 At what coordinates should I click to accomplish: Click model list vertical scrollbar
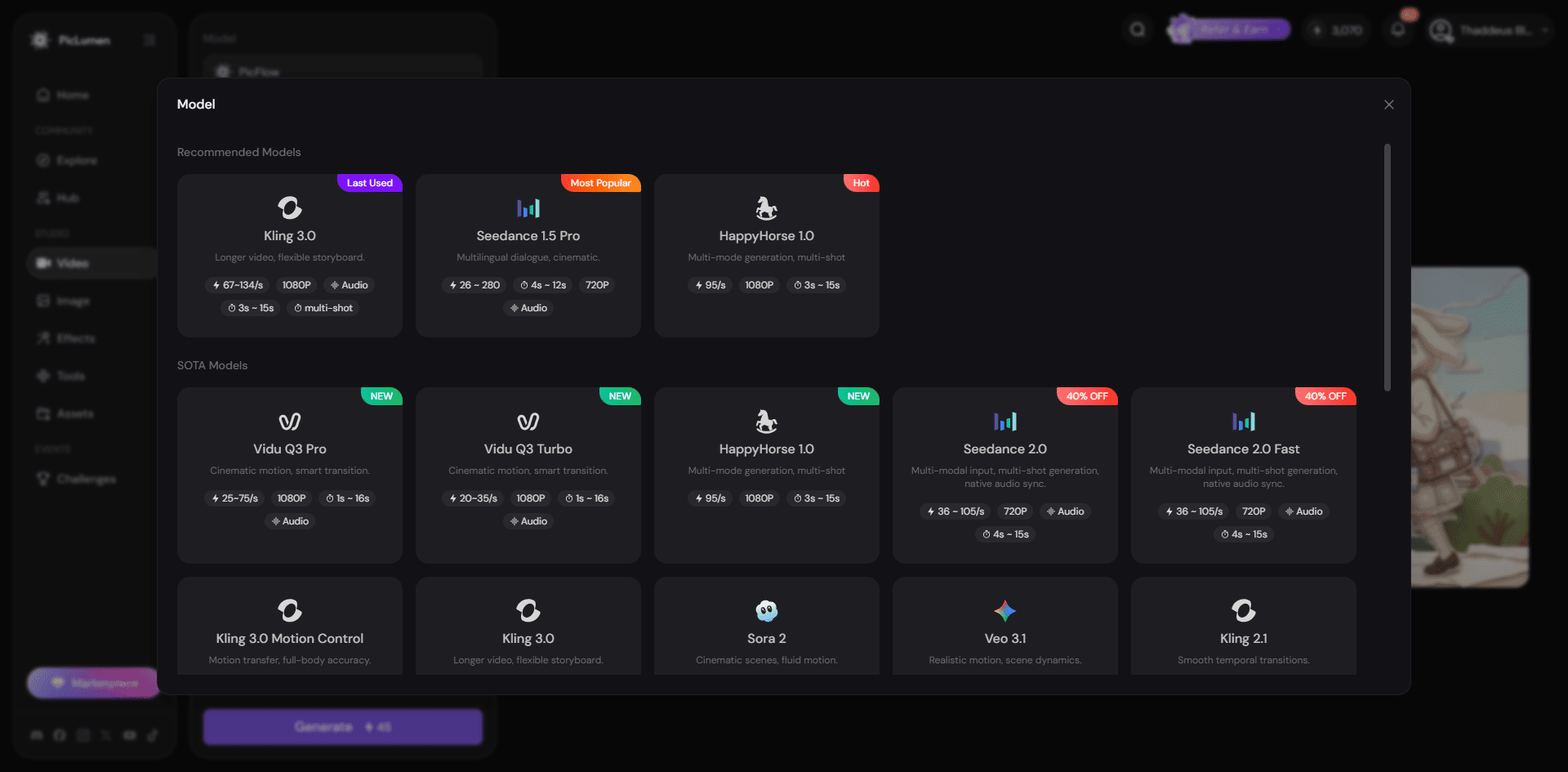pyautogui.click(x=1387, y=268)
